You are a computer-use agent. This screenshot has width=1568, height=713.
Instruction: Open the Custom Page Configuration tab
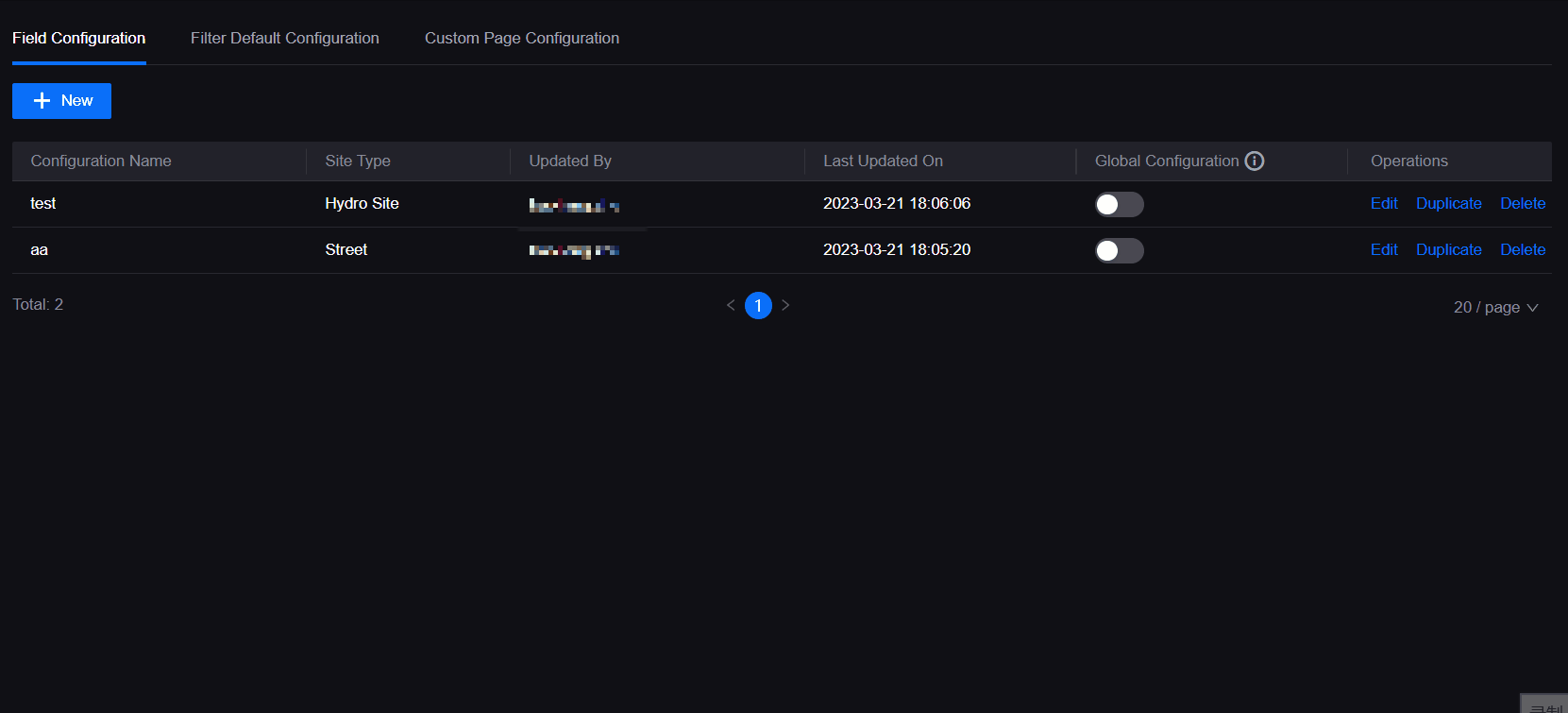tap(521, 38)
